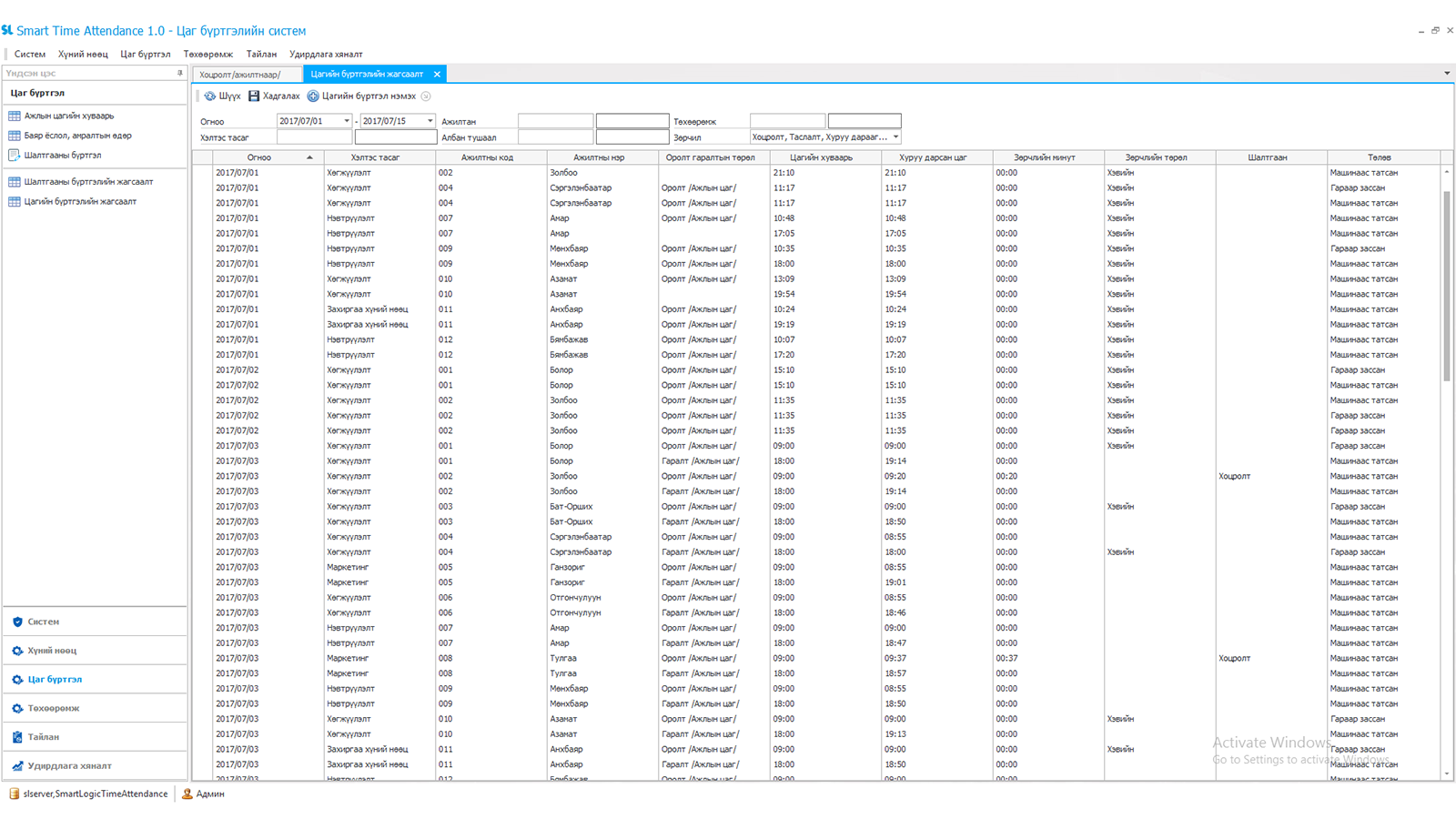Select the Удирдлага хяналт navigation group
This screenshot has height=819, width=1456.
pos(95,766)
